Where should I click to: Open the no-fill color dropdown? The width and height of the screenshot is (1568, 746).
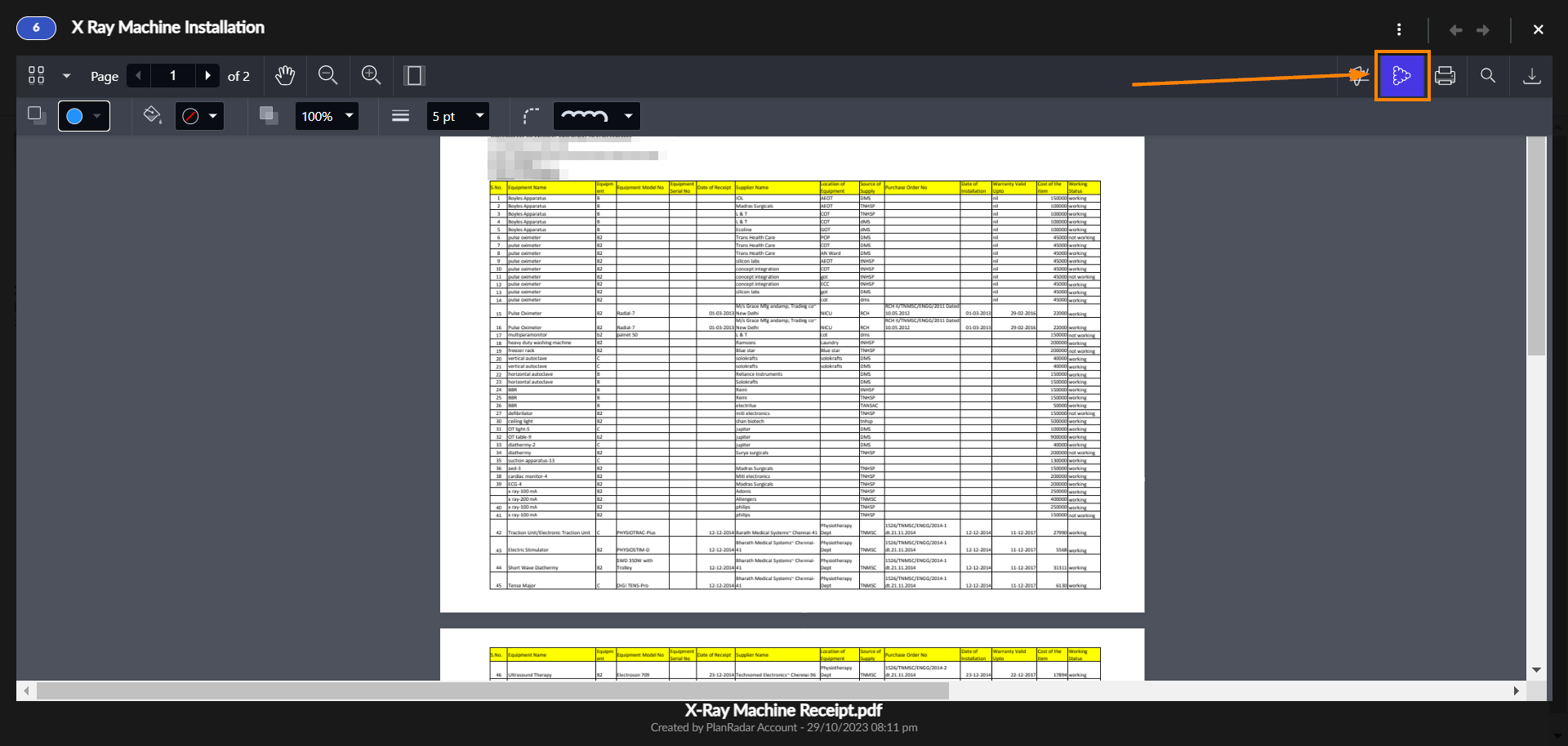click(x=199, y=116)
